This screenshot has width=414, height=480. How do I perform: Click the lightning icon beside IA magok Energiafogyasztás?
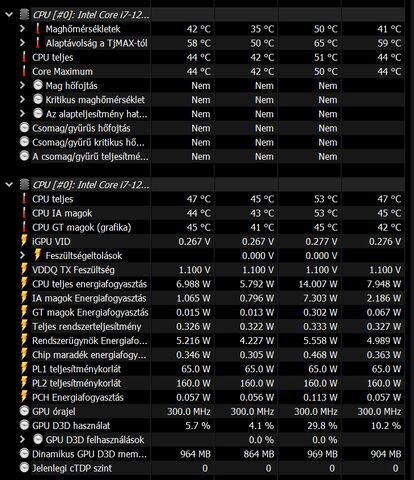(x=24, y=298)
